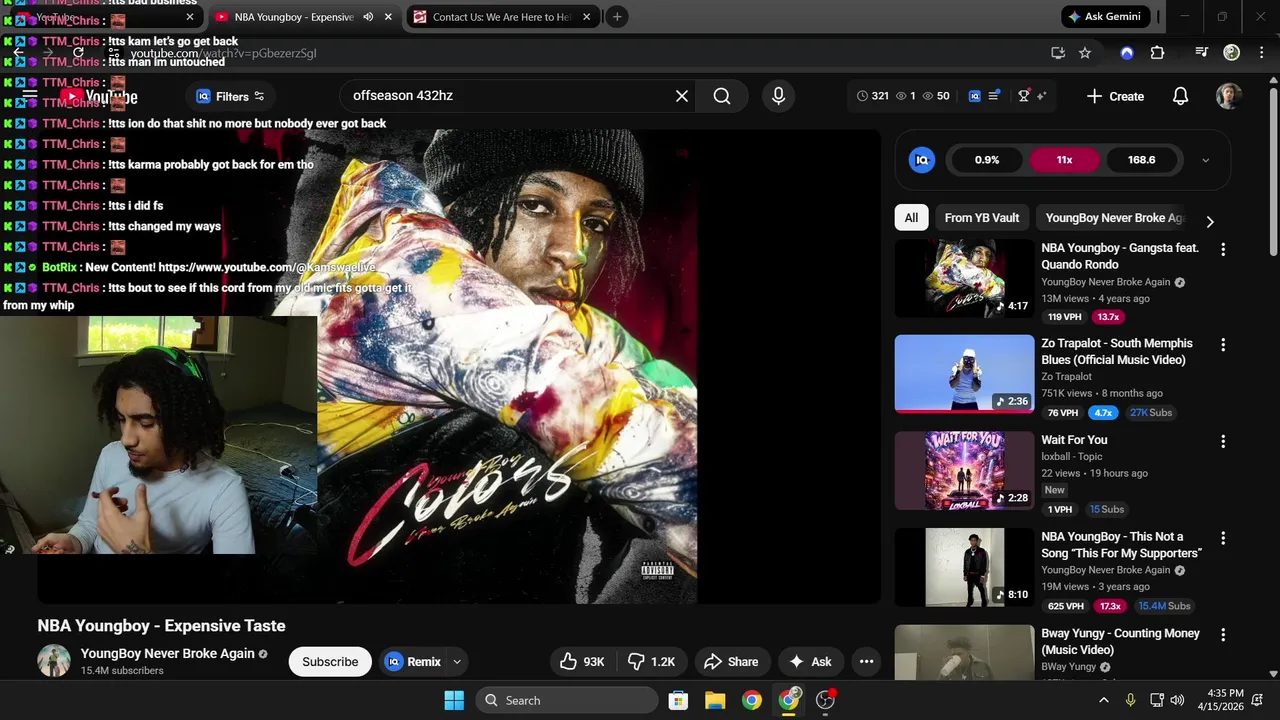Click the YouTube search magnifier button
The width and height of the screenshot is (1280, 720).
point(722,96)
